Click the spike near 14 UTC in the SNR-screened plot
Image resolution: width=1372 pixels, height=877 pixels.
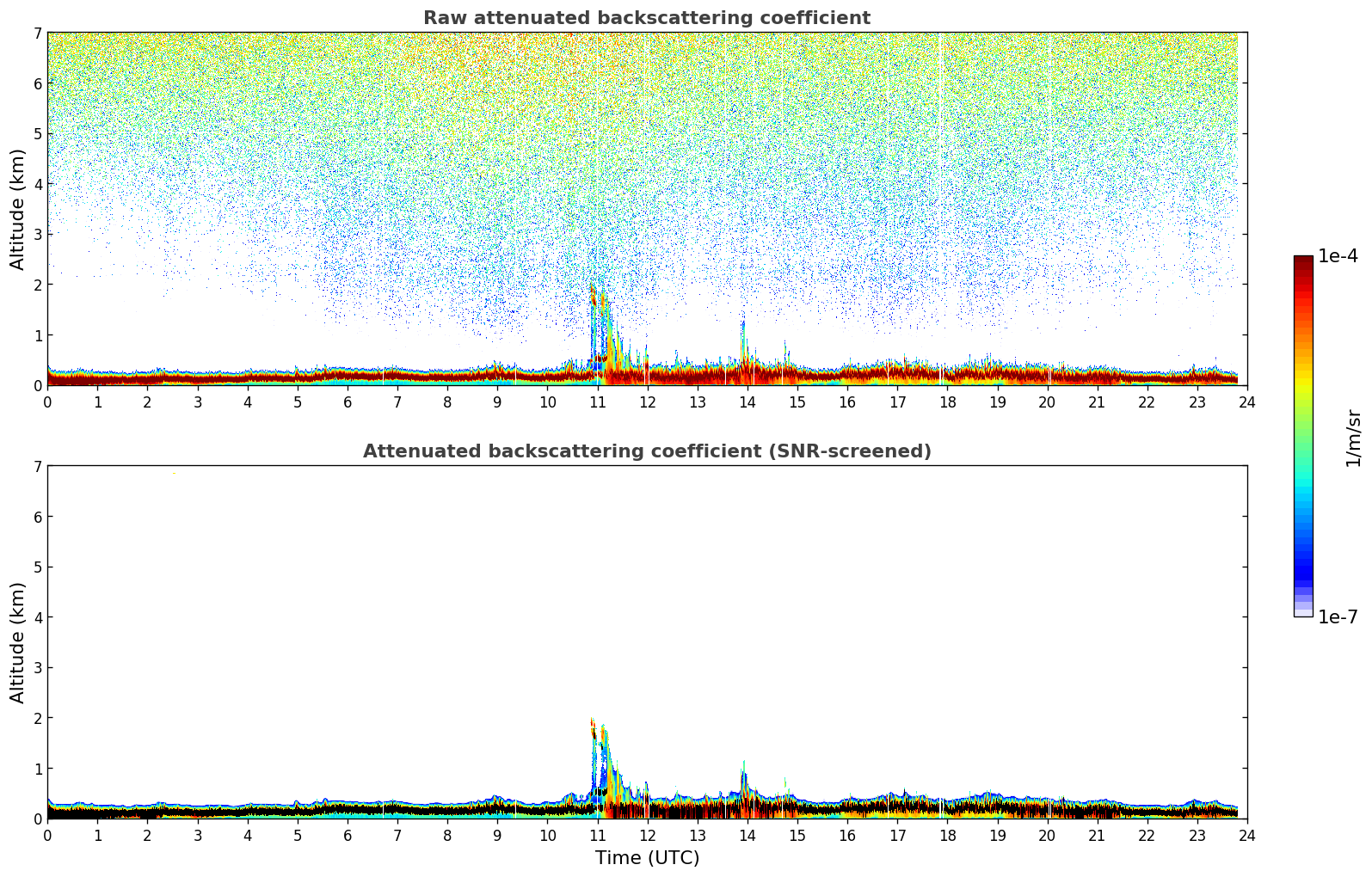pos(745,787)
